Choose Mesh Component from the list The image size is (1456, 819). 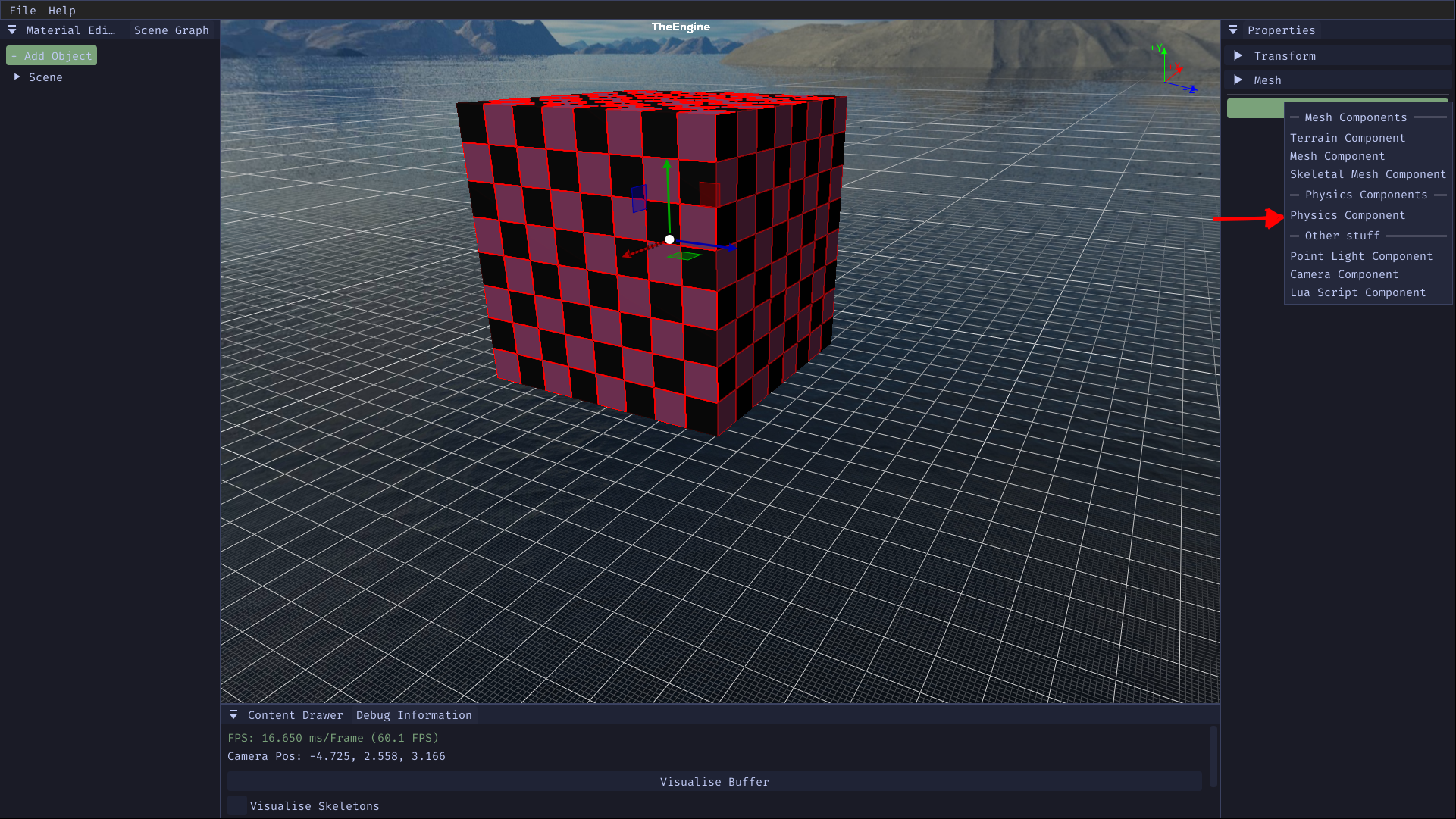coord(1337,156)
